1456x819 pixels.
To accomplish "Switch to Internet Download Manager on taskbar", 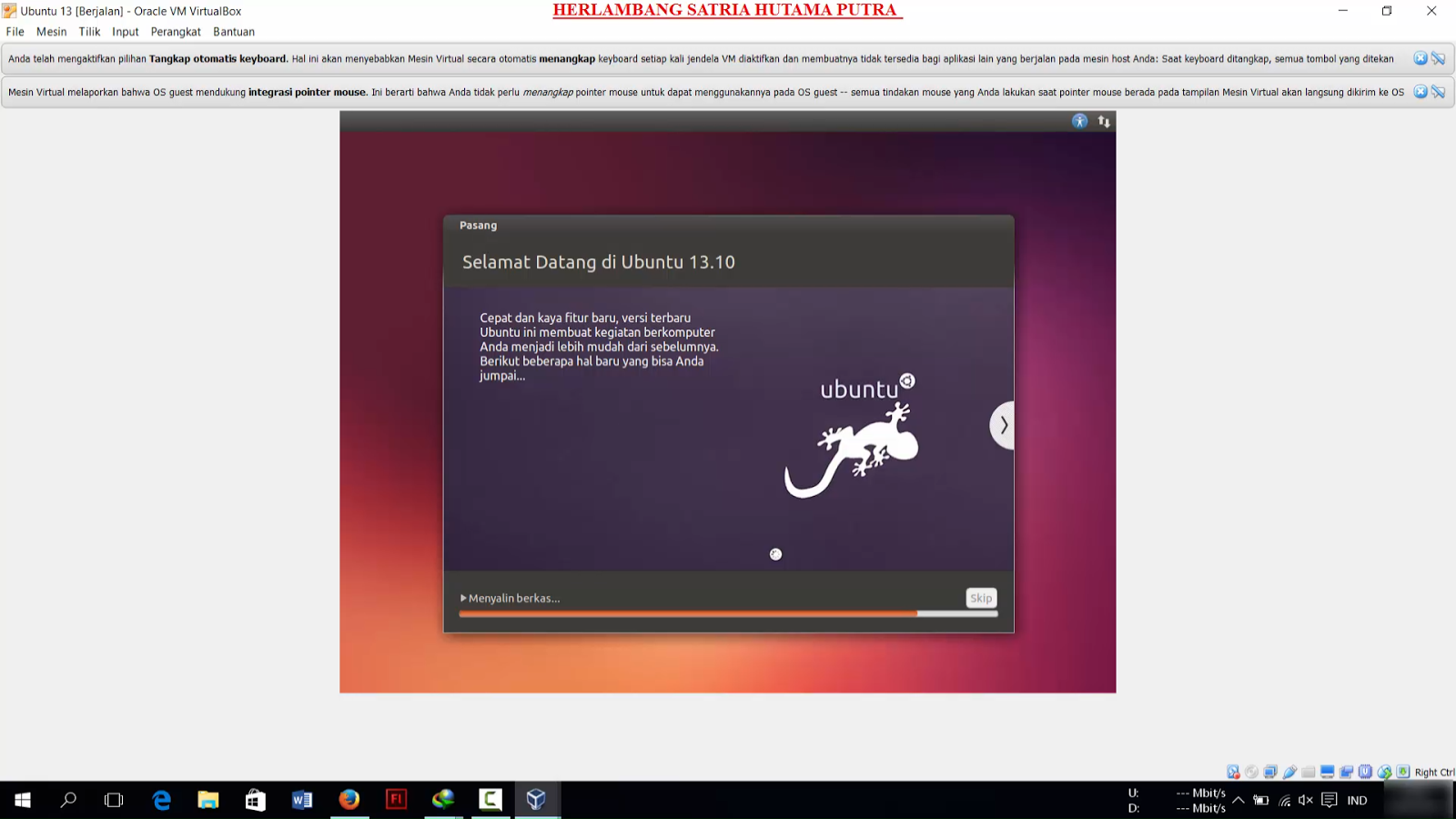I will [443, 800].
